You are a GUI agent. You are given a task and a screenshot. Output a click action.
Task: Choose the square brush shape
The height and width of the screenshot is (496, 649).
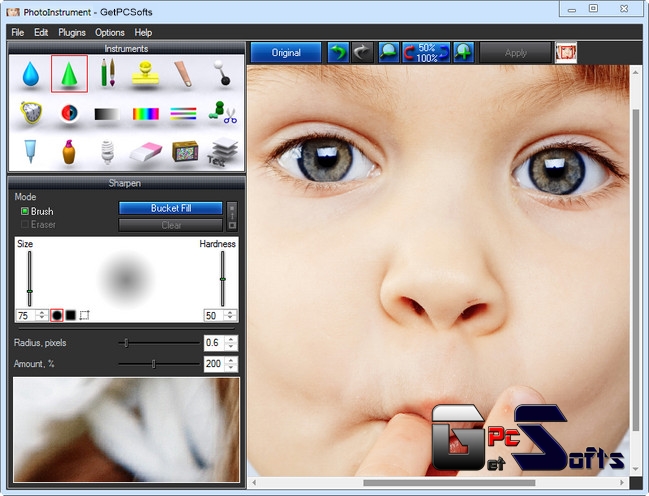pos(71,315)
